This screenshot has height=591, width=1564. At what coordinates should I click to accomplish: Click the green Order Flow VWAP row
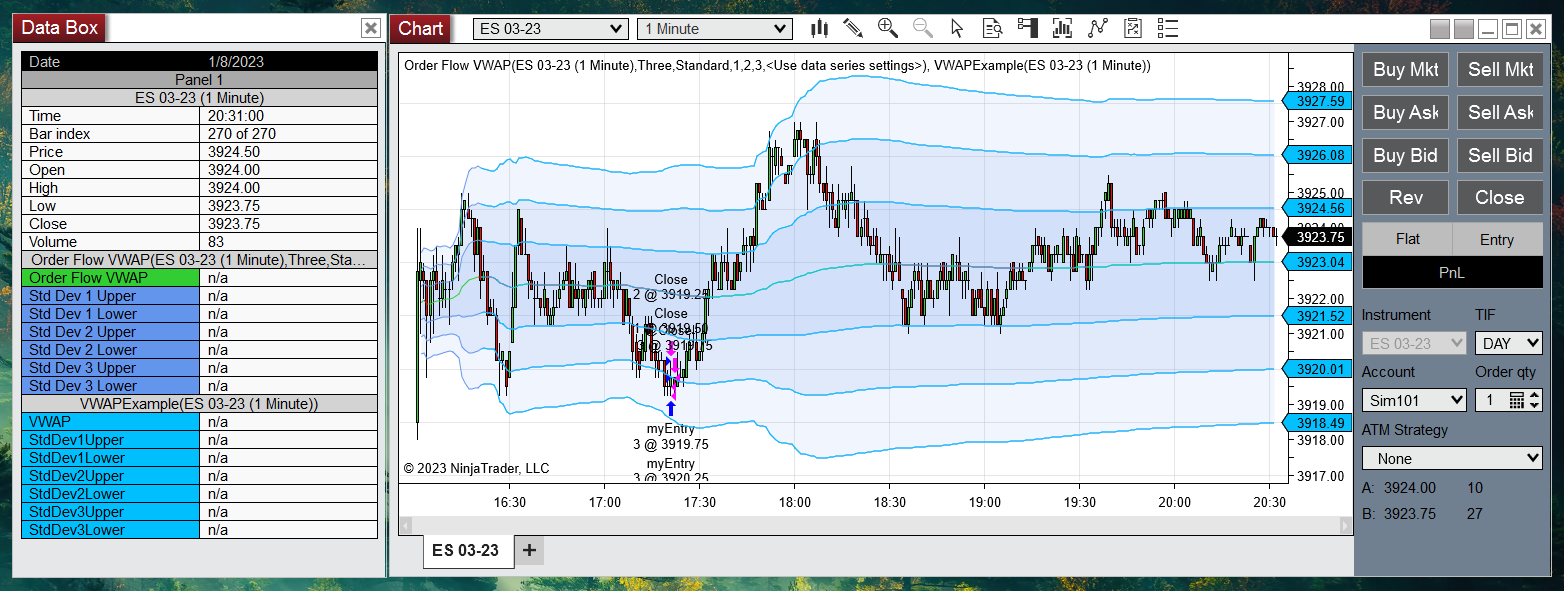200,278
